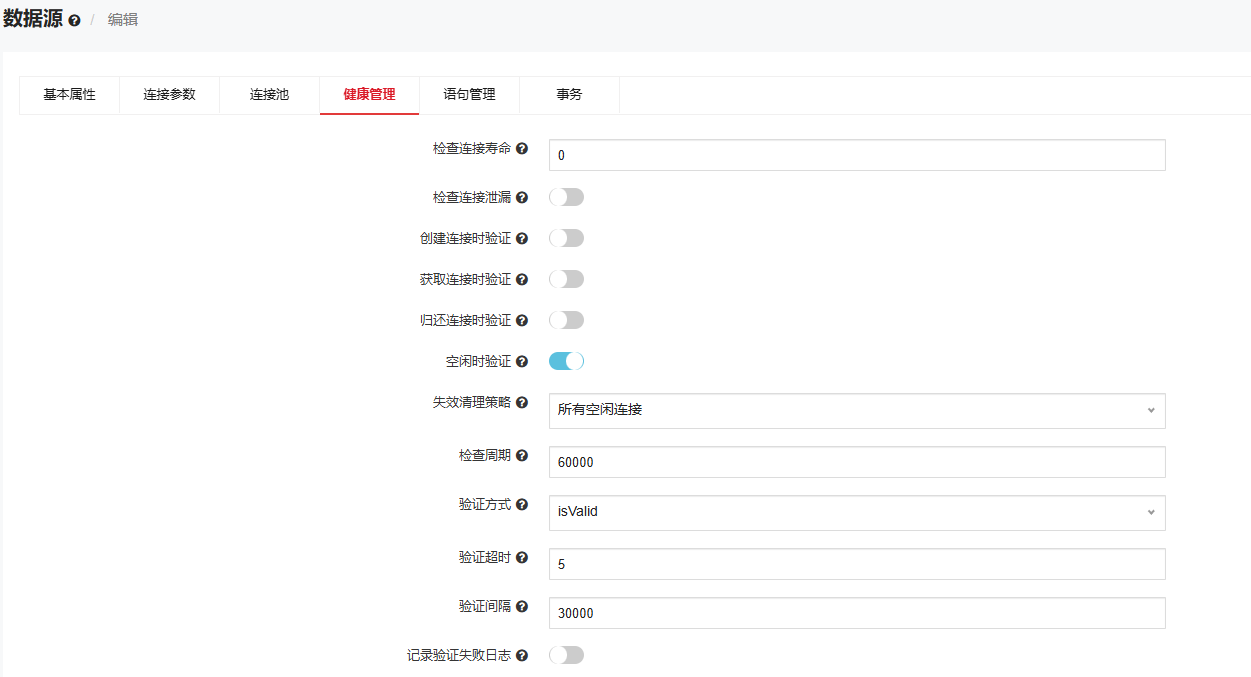Viewport: 1251px width, 677px height.
Task: Click help icon beside 验证超时
Action: click(x=522, y=557)
